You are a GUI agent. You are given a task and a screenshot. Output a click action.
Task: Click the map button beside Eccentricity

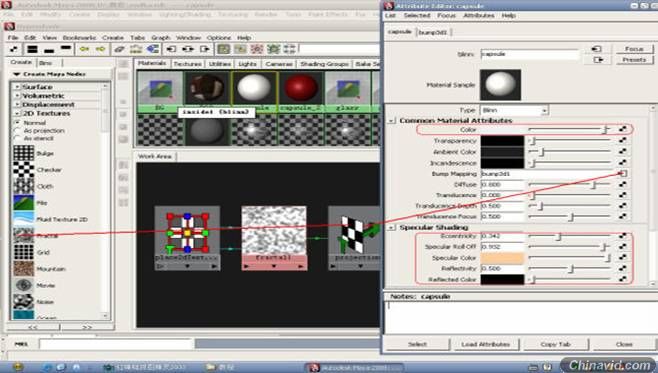point(623,235)
